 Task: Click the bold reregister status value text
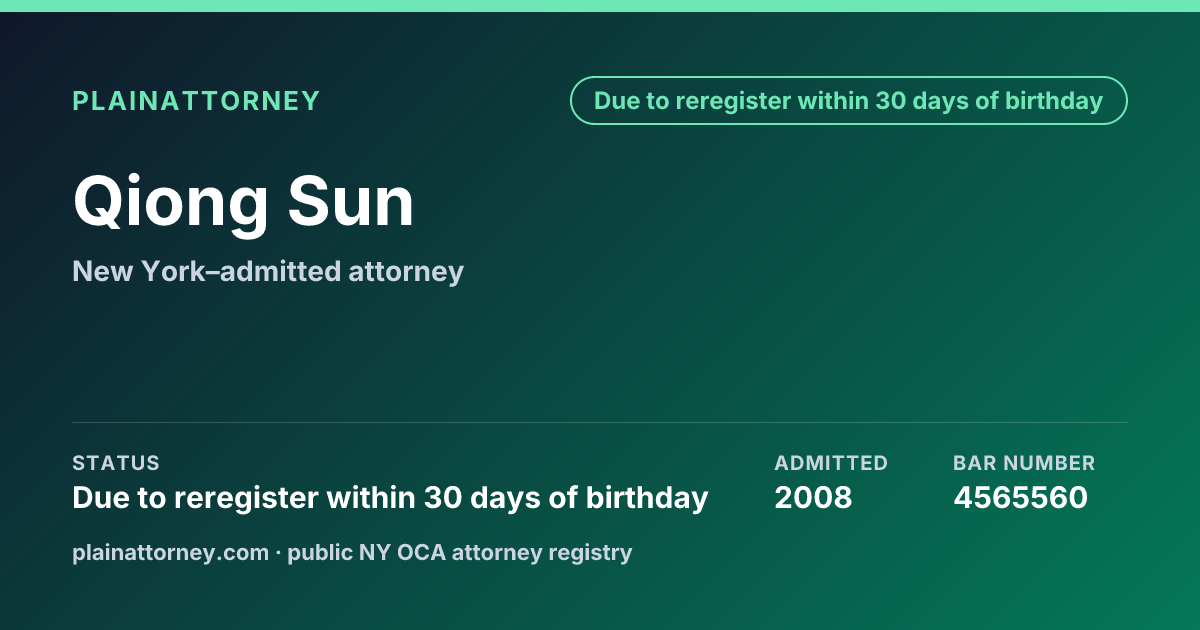pos(390,498)
